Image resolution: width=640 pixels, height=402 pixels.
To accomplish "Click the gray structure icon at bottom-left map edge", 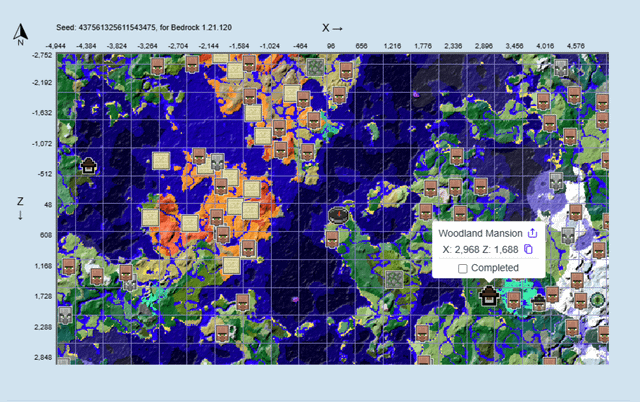I will (66, 316).
